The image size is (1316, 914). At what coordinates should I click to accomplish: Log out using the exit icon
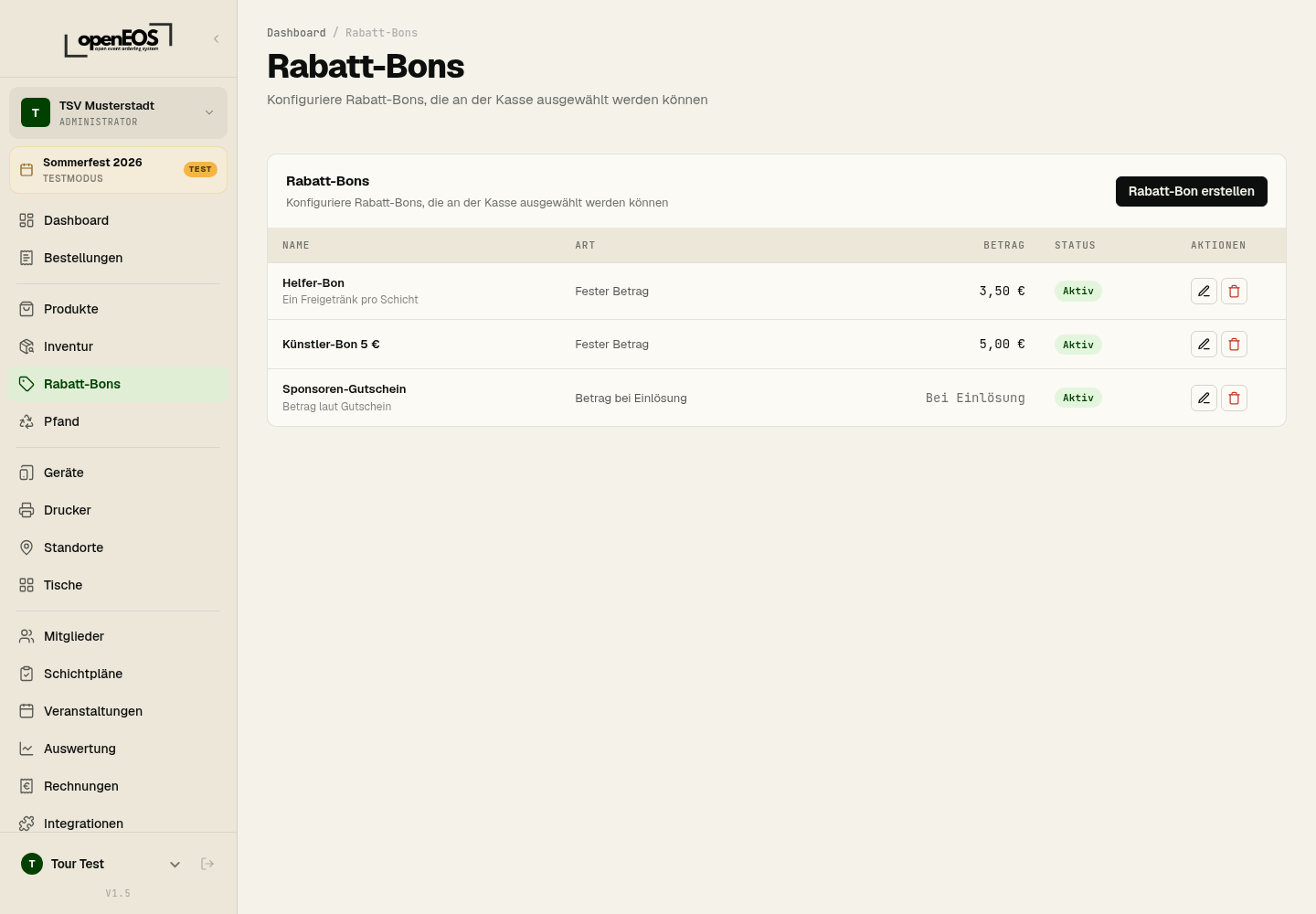click(207, 864)
